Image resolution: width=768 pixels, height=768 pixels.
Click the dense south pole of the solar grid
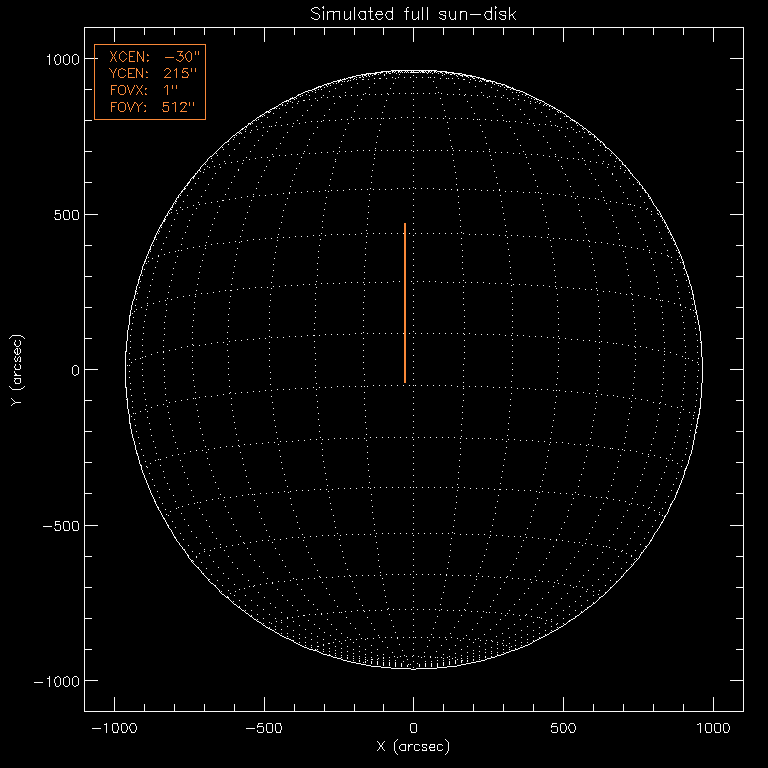click(x=416, y=660)
